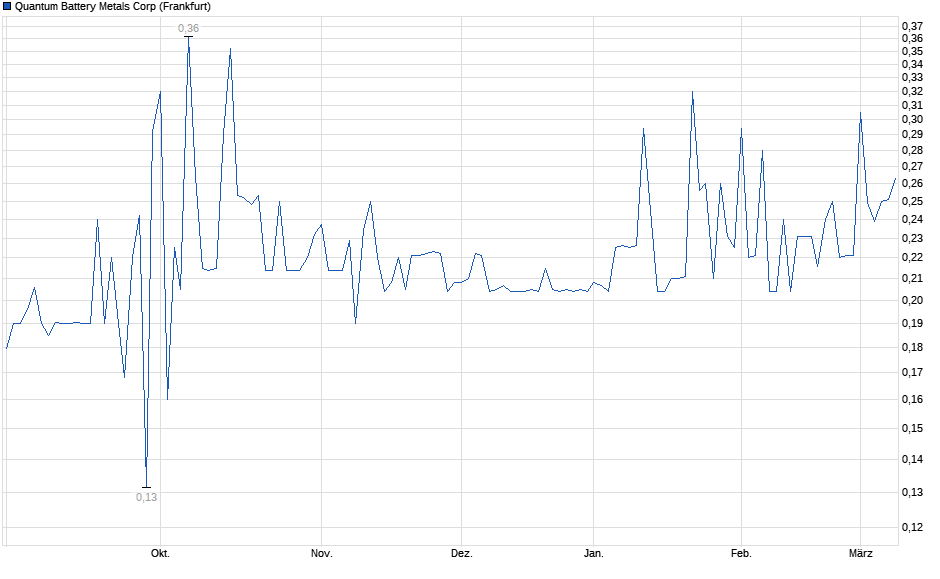Click the Feb. month label

(x=740, y=554)
